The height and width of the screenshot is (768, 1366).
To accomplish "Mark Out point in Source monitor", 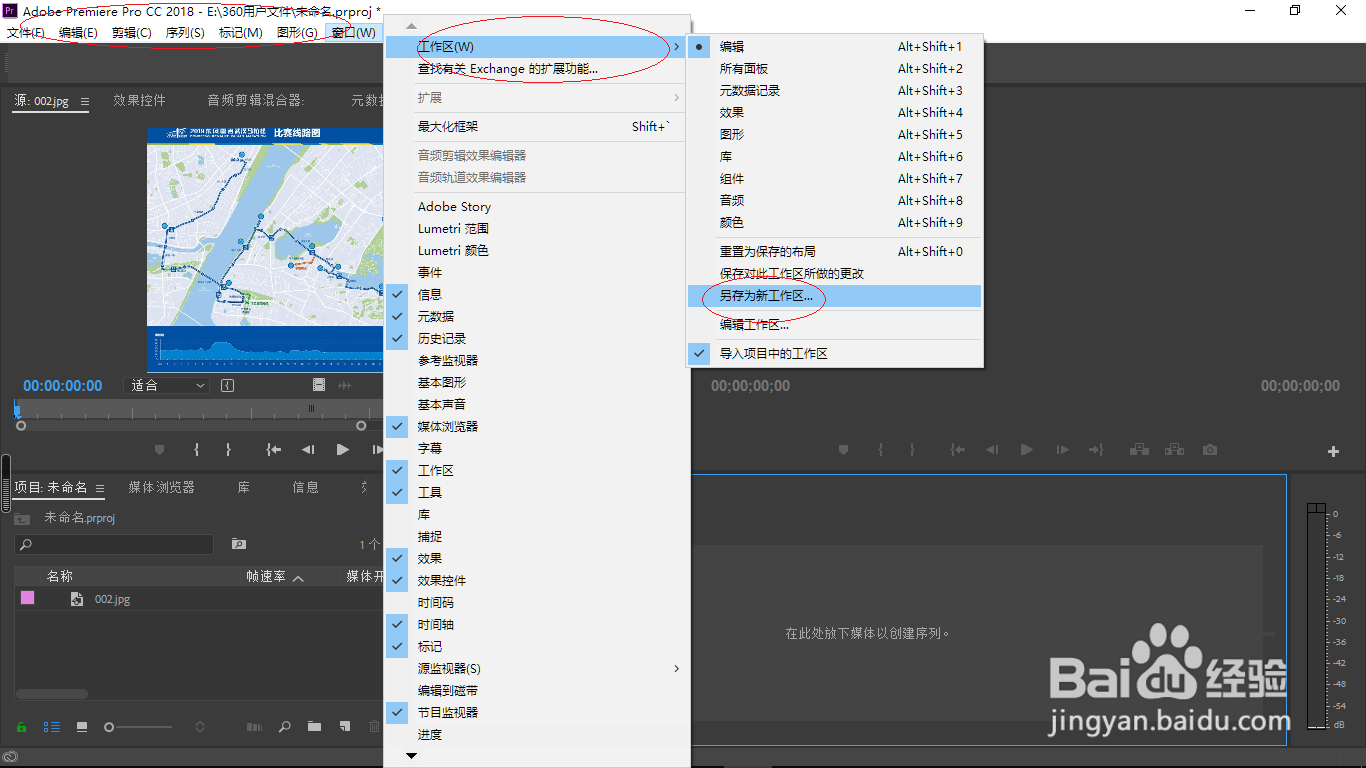I will (x=228, y=450).
